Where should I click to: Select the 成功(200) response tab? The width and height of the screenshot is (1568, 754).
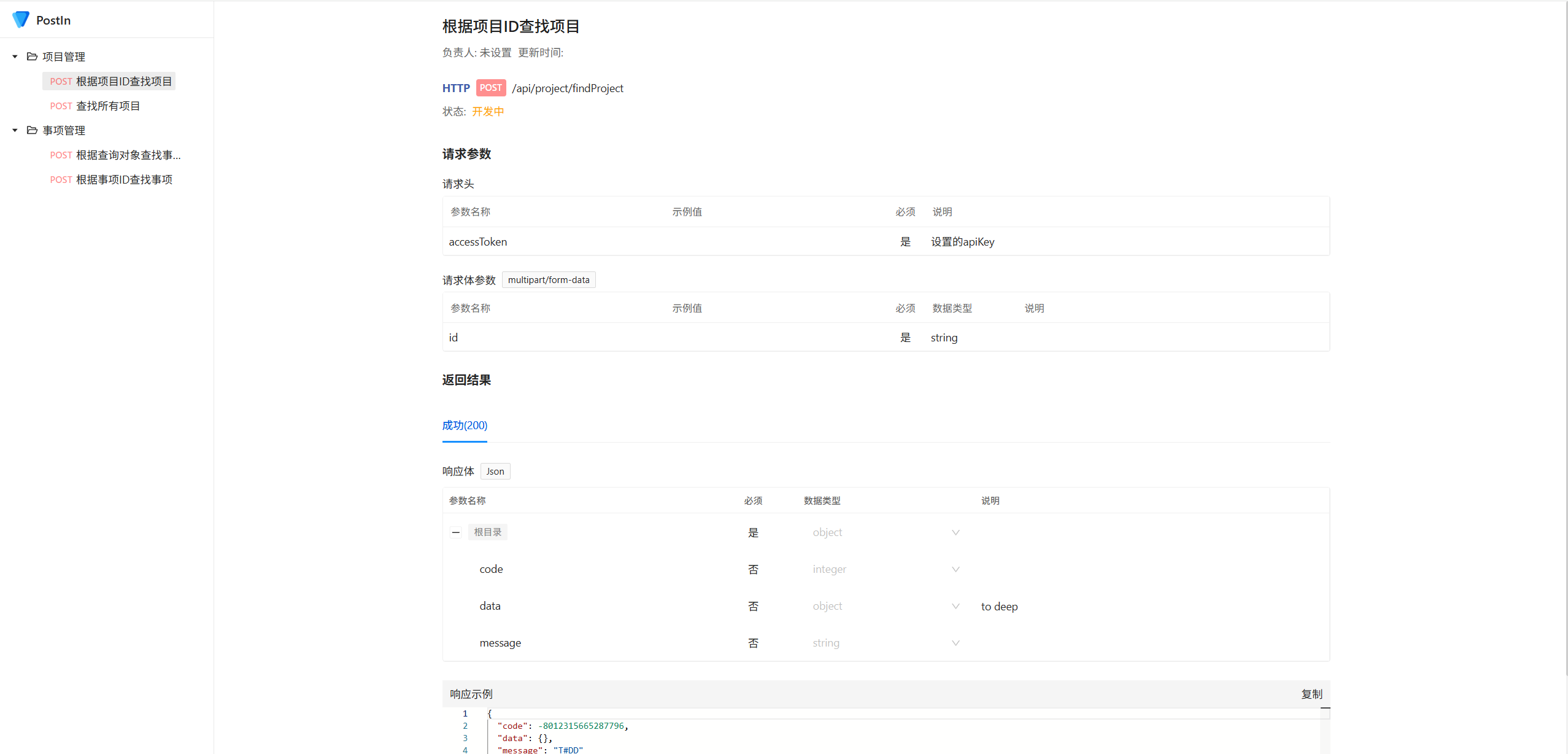tap(465, 425)
